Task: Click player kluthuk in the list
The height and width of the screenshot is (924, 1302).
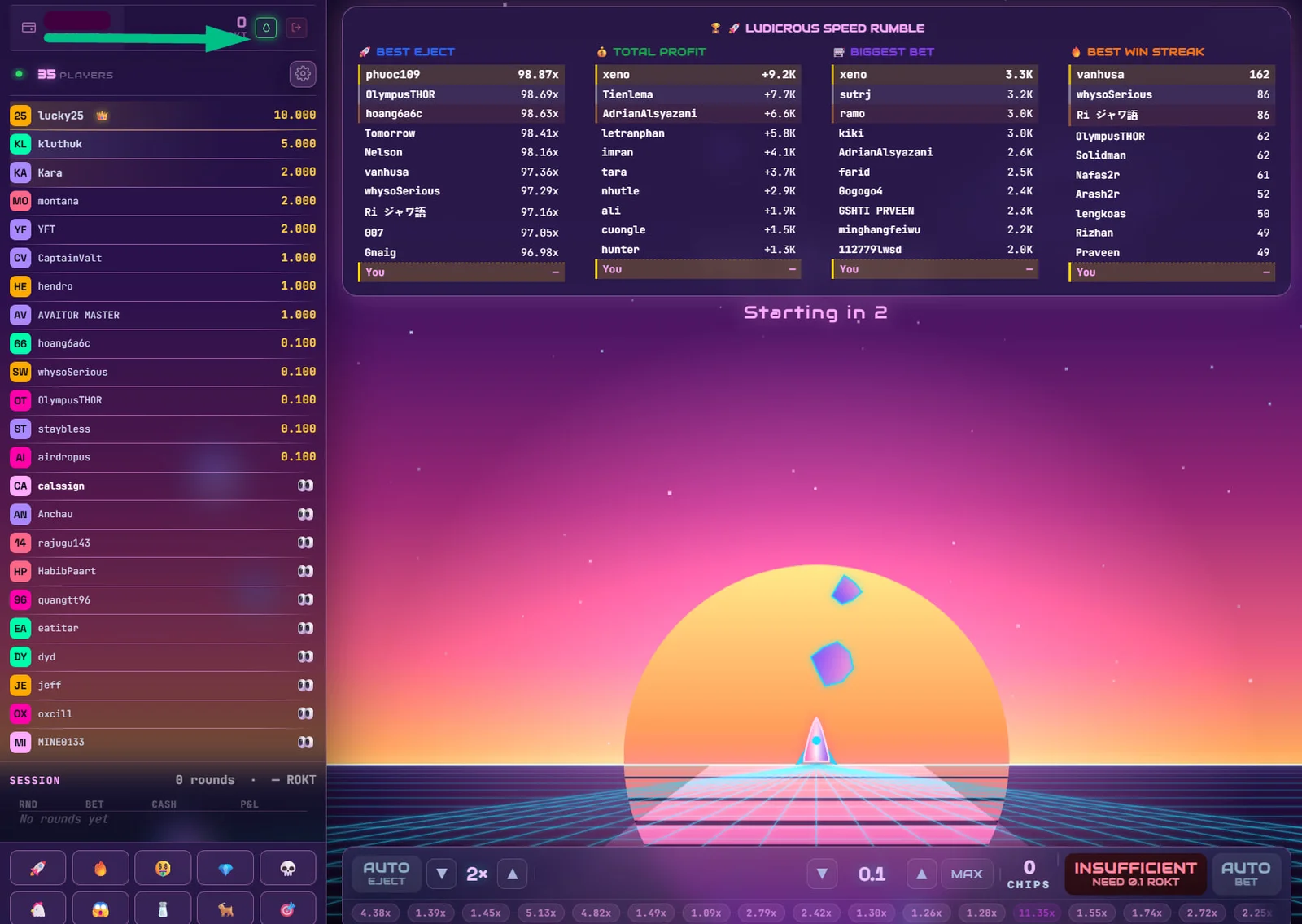Action: [163, 144]
